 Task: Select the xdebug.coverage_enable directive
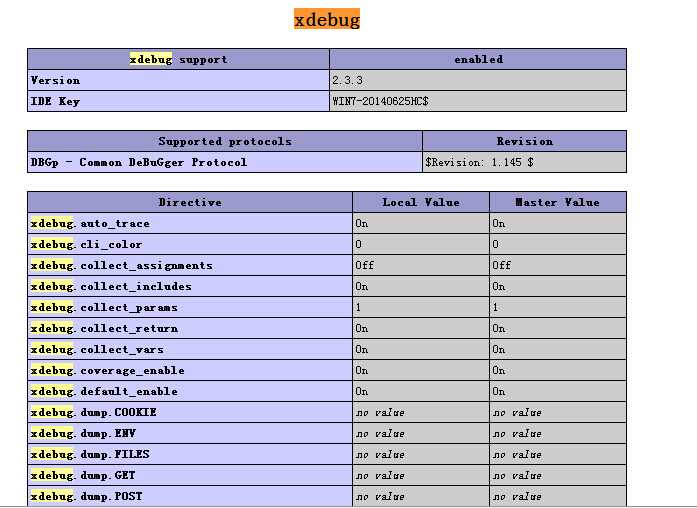[x=190, y=371]
